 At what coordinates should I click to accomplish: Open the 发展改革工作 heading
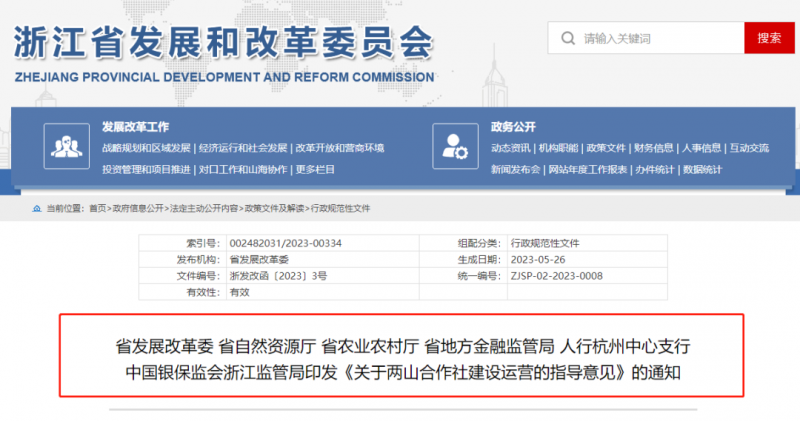pyautogui.click(x=135, y=127)
